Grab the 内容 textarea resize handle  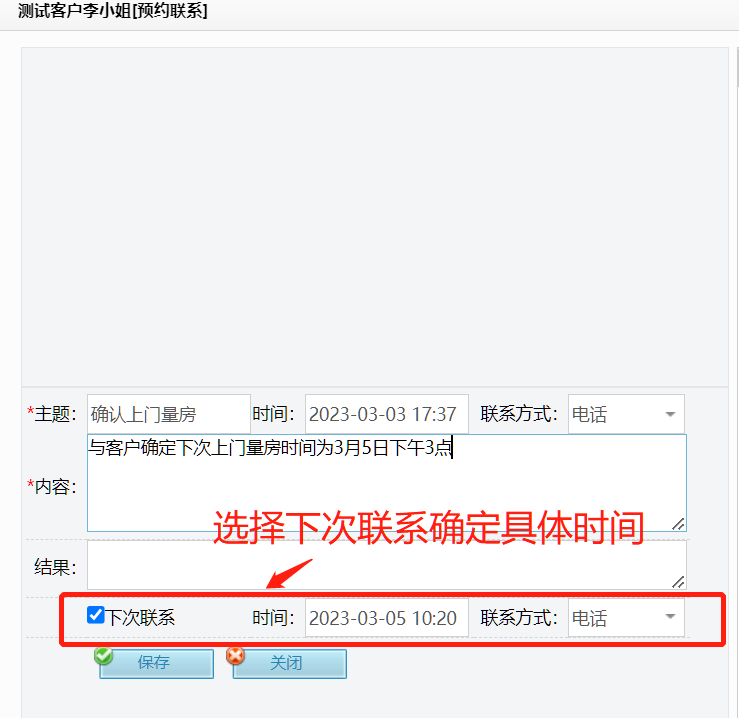coord(678,524)
